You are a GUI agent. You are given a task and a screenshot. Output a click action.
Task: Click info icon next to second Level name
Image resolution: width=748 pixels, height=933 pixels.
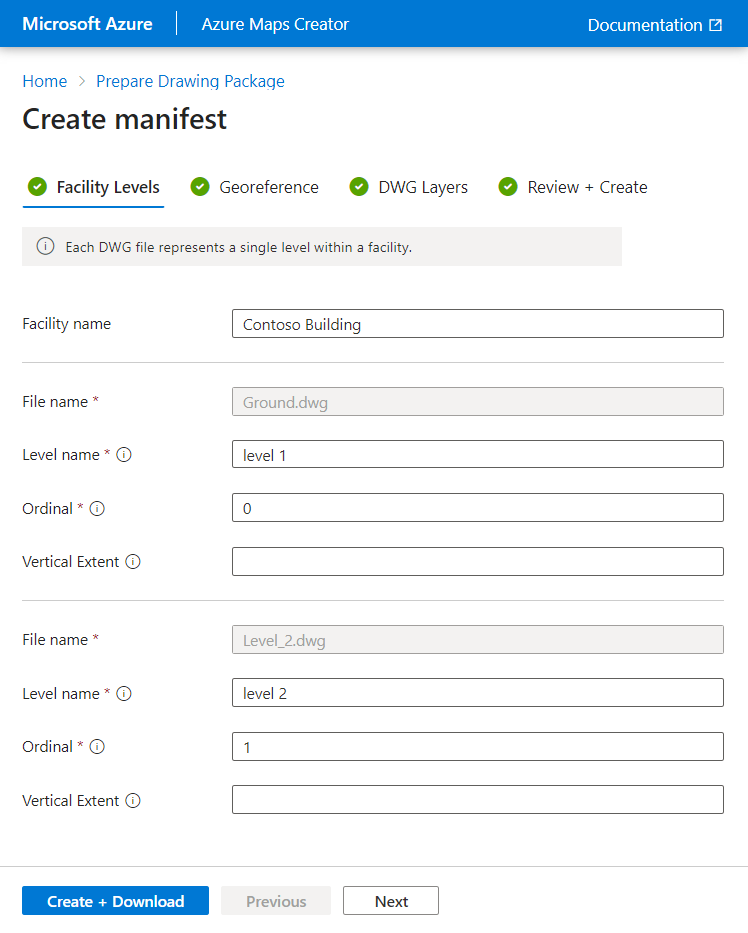(x=124, y=694)
